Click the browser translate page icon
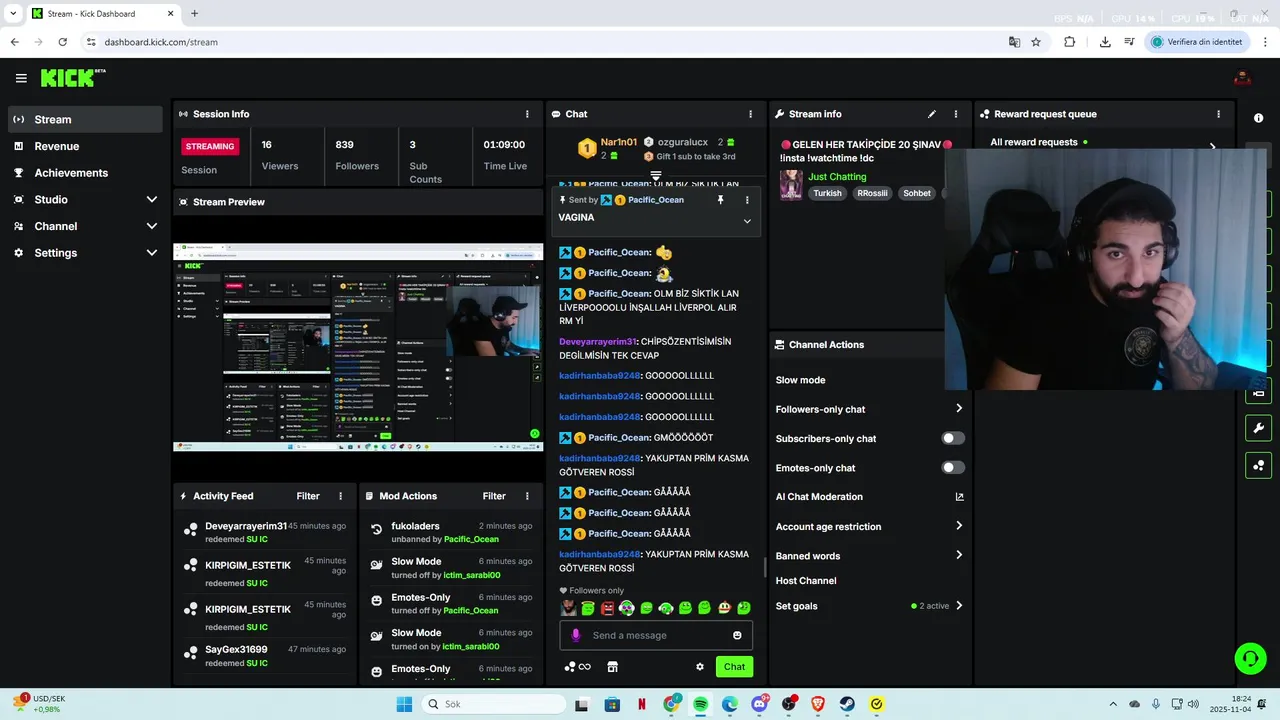Viewport: 1280px width, 720px height. click(1014, 42)
